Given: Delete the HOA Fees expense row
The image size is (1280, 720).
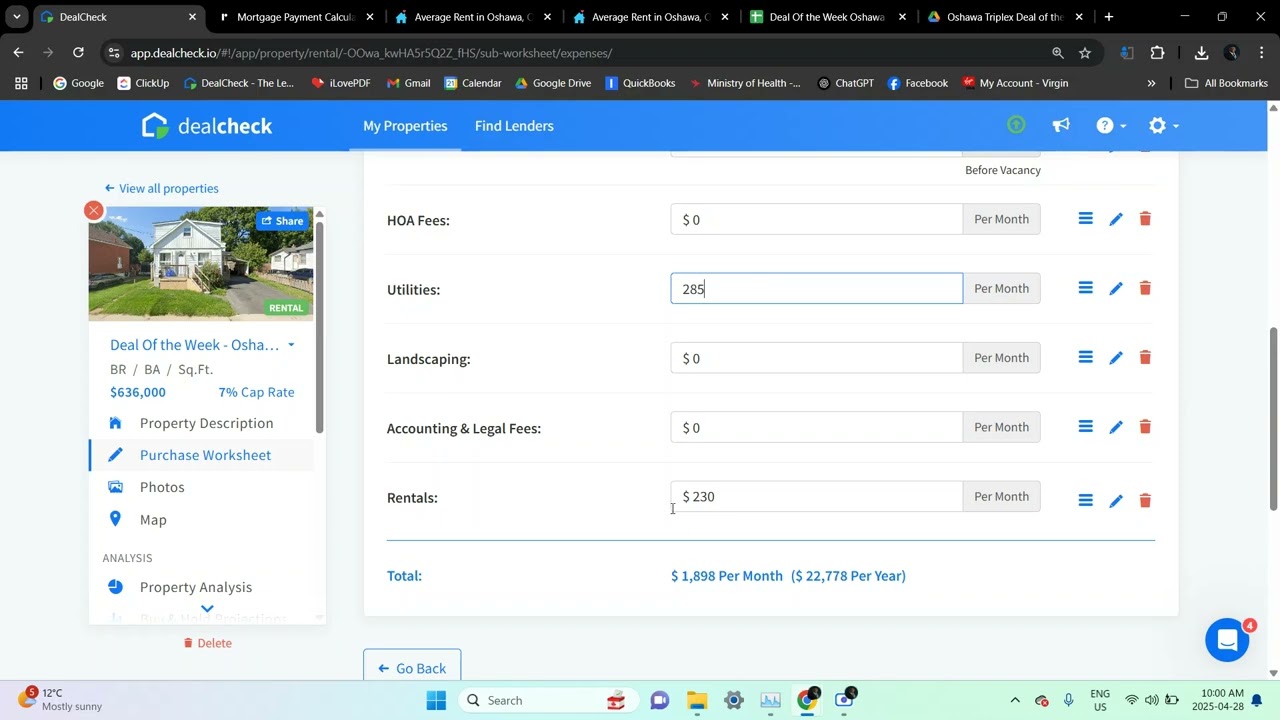Looking at the screenshot, I should click(1145, 219).
